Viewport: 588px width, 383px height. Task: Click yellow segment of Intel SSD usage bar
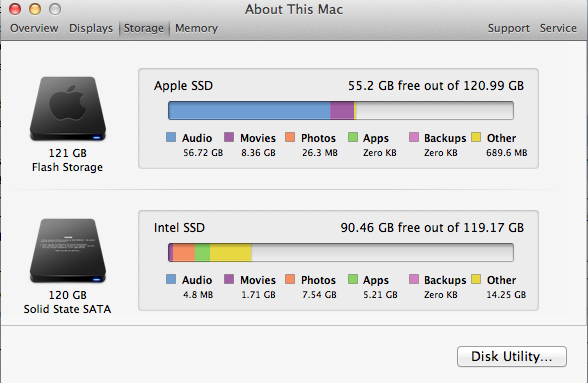tap(230, 252)
